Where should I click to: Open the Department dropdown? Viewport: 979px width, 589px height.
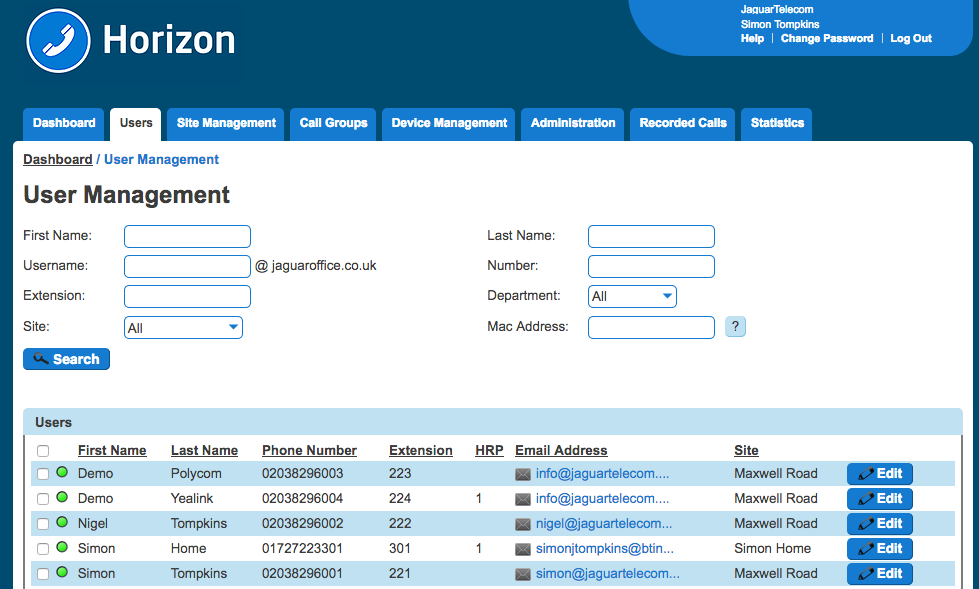[633, 296]
